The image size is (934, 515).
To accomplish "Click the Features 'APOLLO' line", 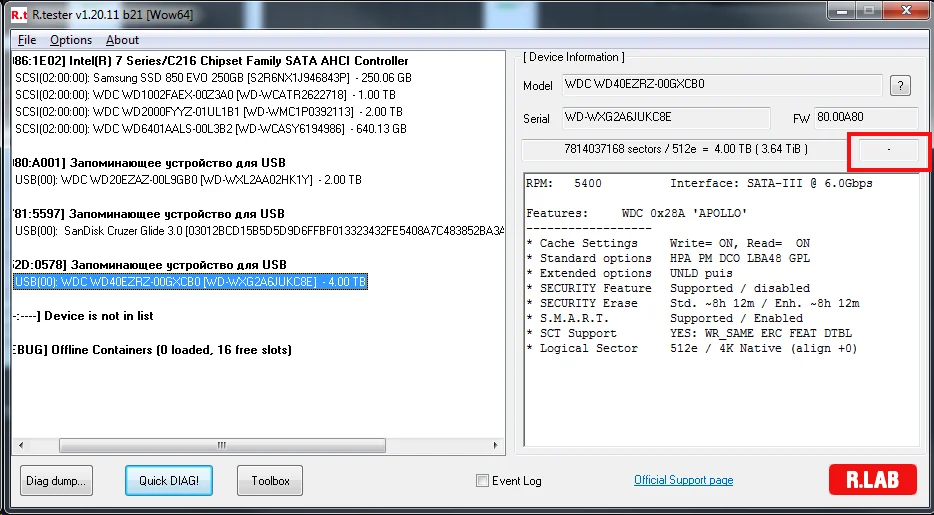I will (x=637, y=213).
